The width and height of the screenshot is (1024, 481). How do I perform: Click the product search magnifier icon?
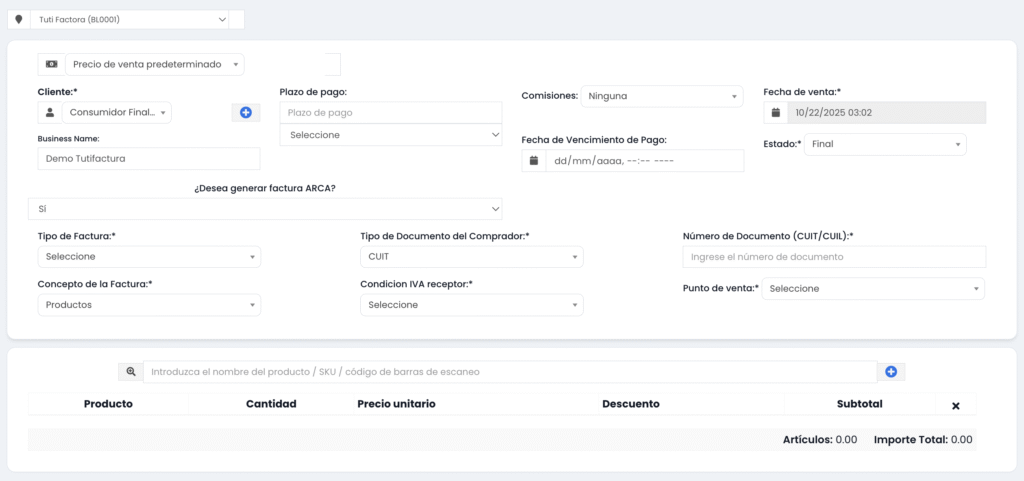(131, 372)
